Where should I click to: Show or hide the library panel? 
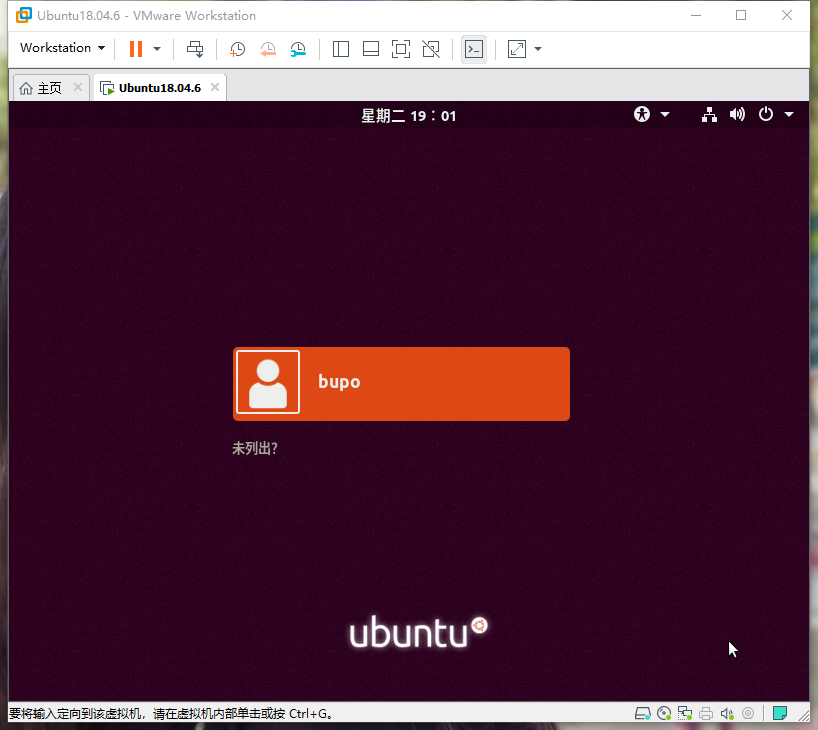pos(341,49)
